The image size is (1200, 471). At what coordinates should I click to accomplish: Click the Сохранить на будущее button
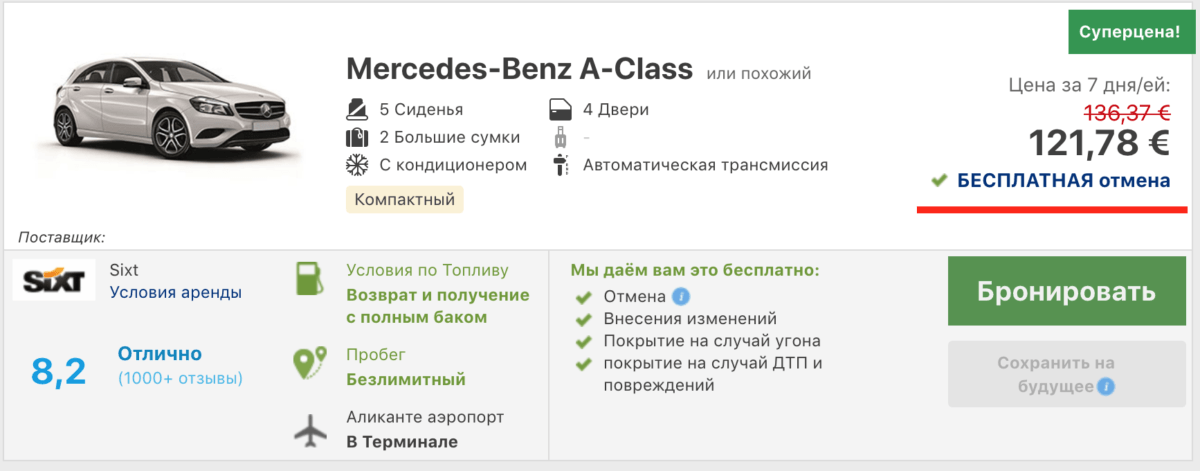point(1055,375)
